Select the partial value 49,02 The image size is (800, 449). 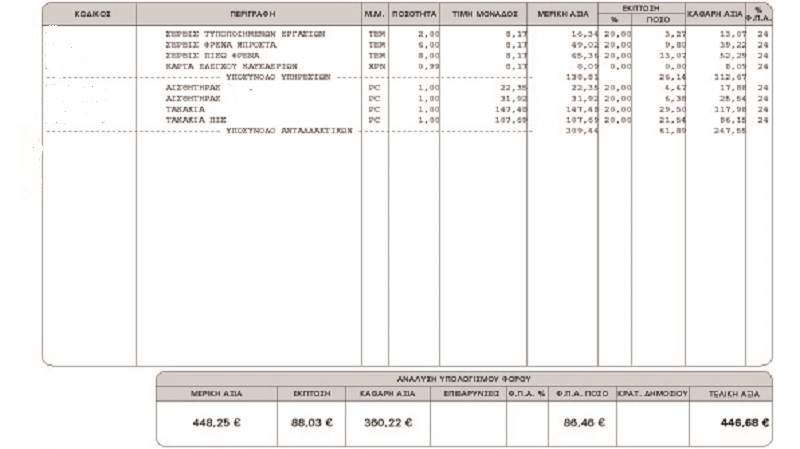point(584,45)
